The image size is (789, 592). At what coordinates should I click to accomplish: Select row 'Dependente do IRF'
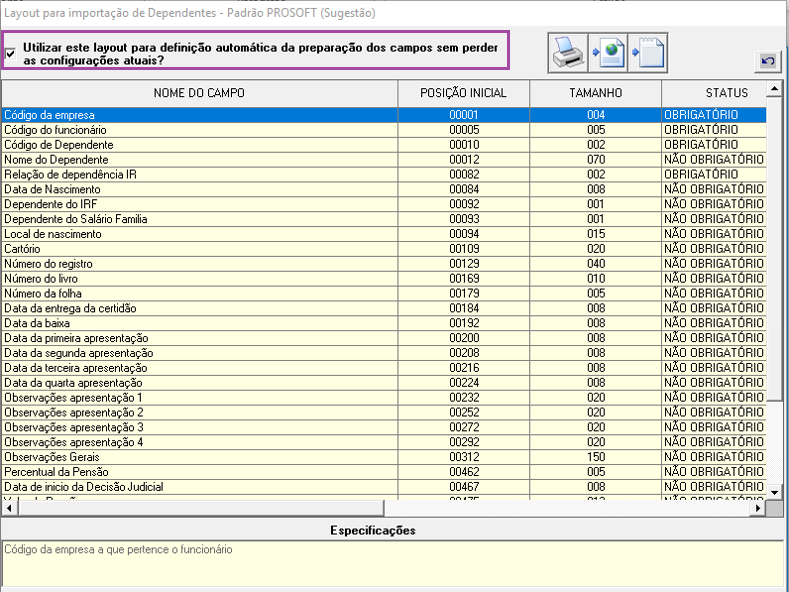(384, 204)
